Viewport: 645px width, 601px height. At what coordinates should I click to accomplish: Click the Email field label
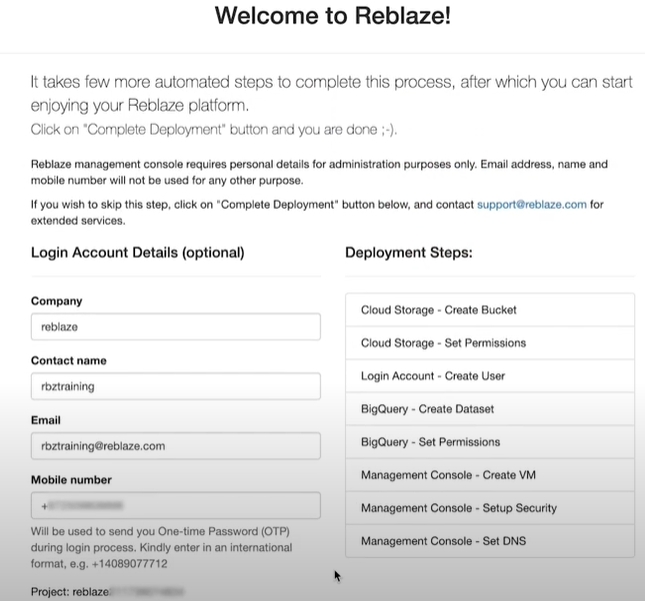45,420
